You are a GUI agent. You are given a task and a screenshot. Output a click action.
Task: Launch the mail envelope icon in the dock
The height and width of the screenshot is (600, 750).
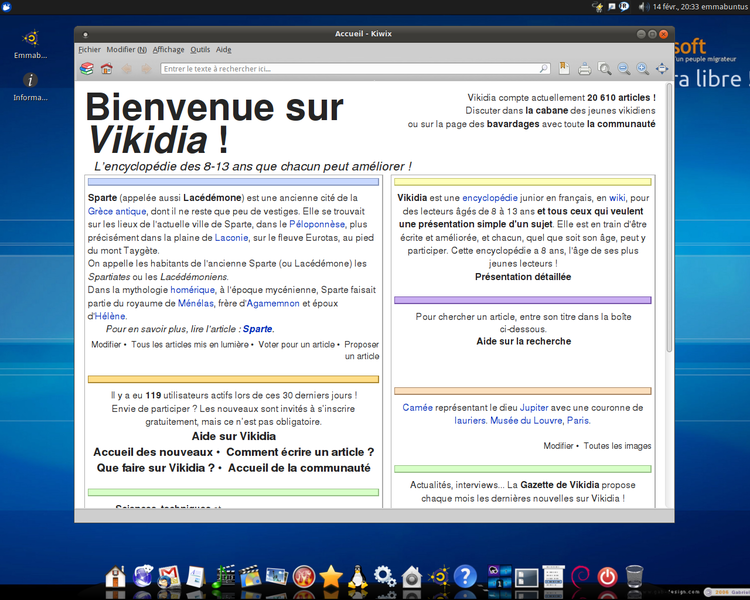(x=169, y=577)
